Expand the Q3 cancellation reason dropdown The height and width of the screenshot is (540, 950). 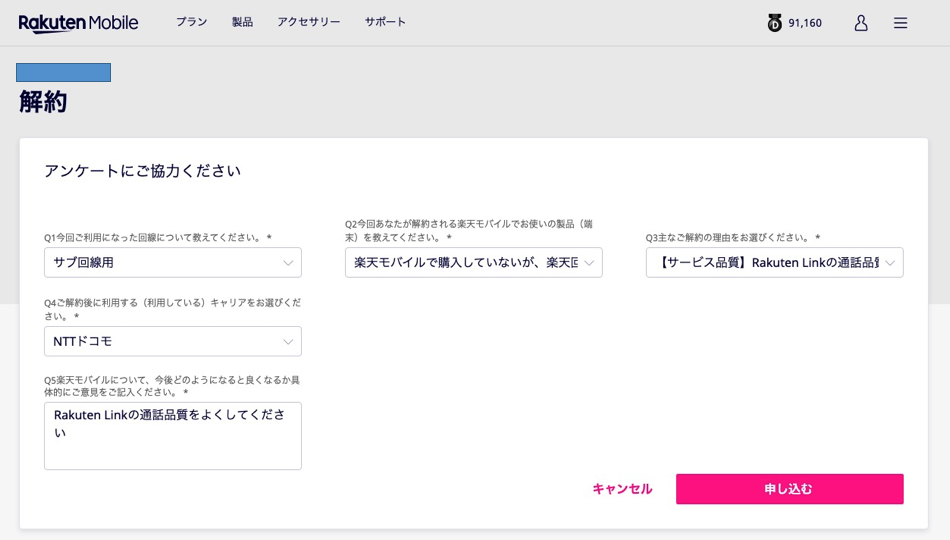(774, 262)
